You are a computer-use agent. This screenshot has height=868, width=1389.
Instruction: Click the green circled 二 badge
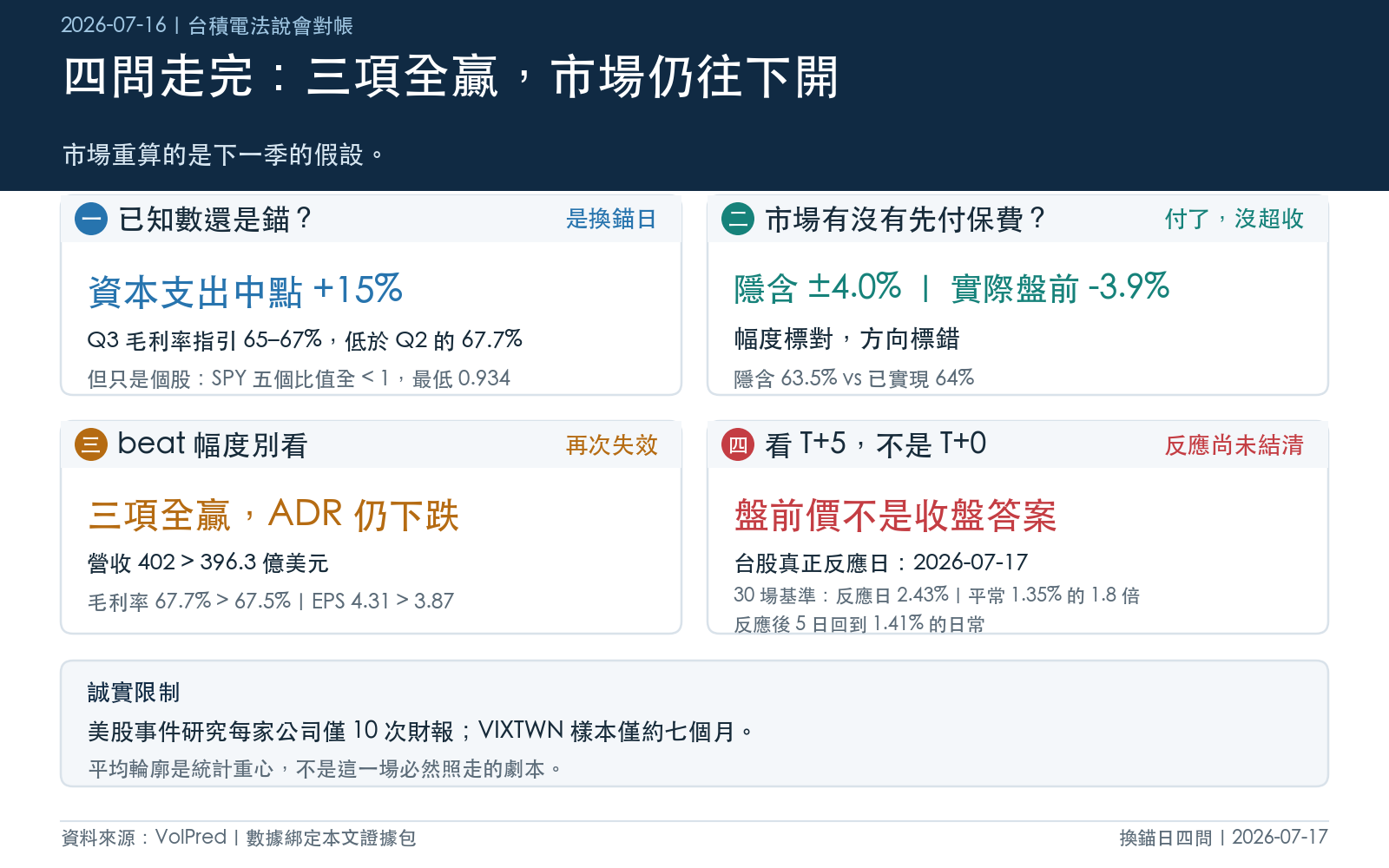[x=738, y=219]
